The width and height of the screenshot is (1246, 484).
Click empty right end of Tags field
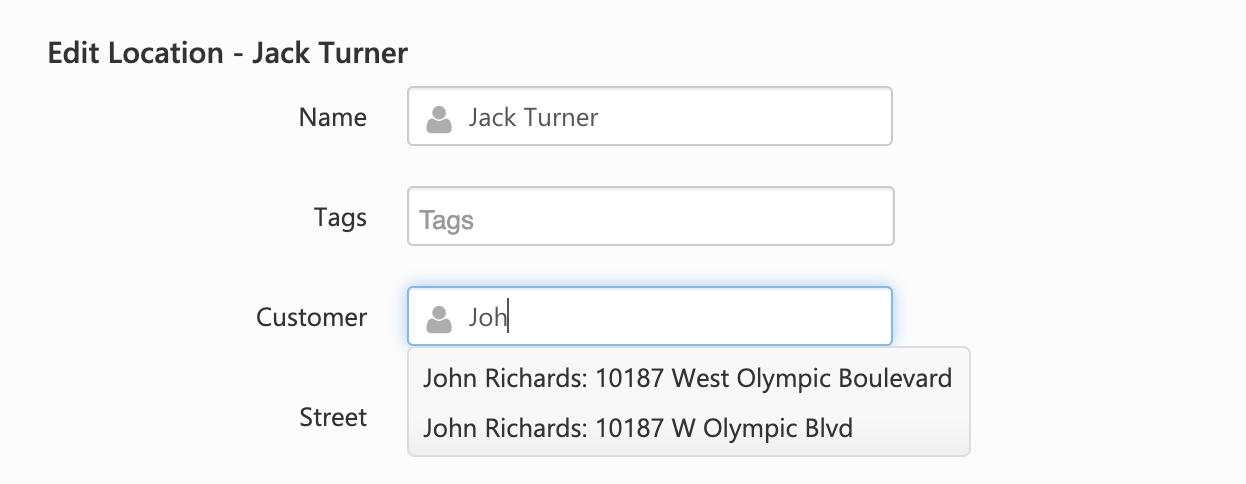[x=840, y=217]
